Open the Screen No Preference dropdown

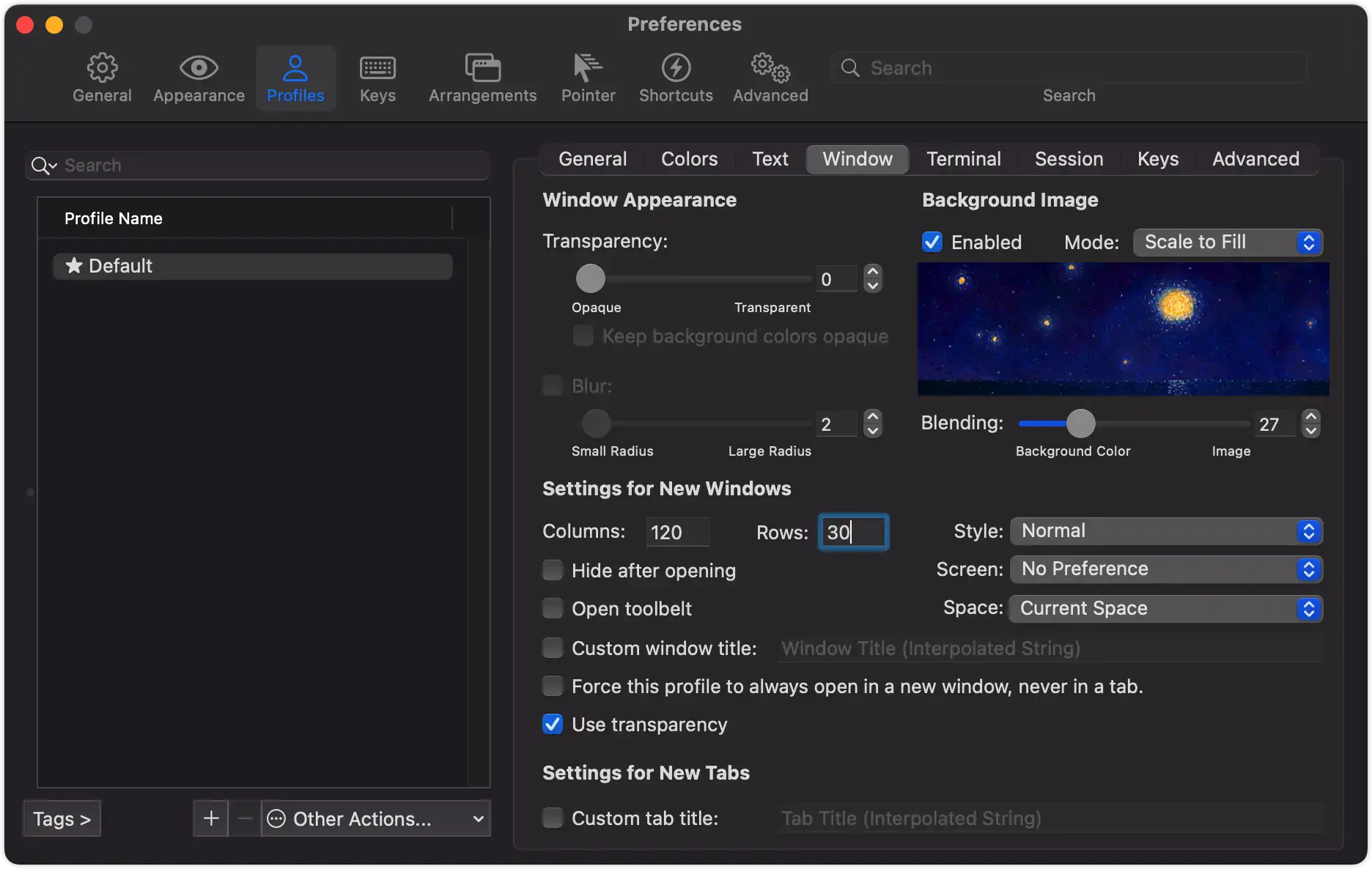[1166, 569]
